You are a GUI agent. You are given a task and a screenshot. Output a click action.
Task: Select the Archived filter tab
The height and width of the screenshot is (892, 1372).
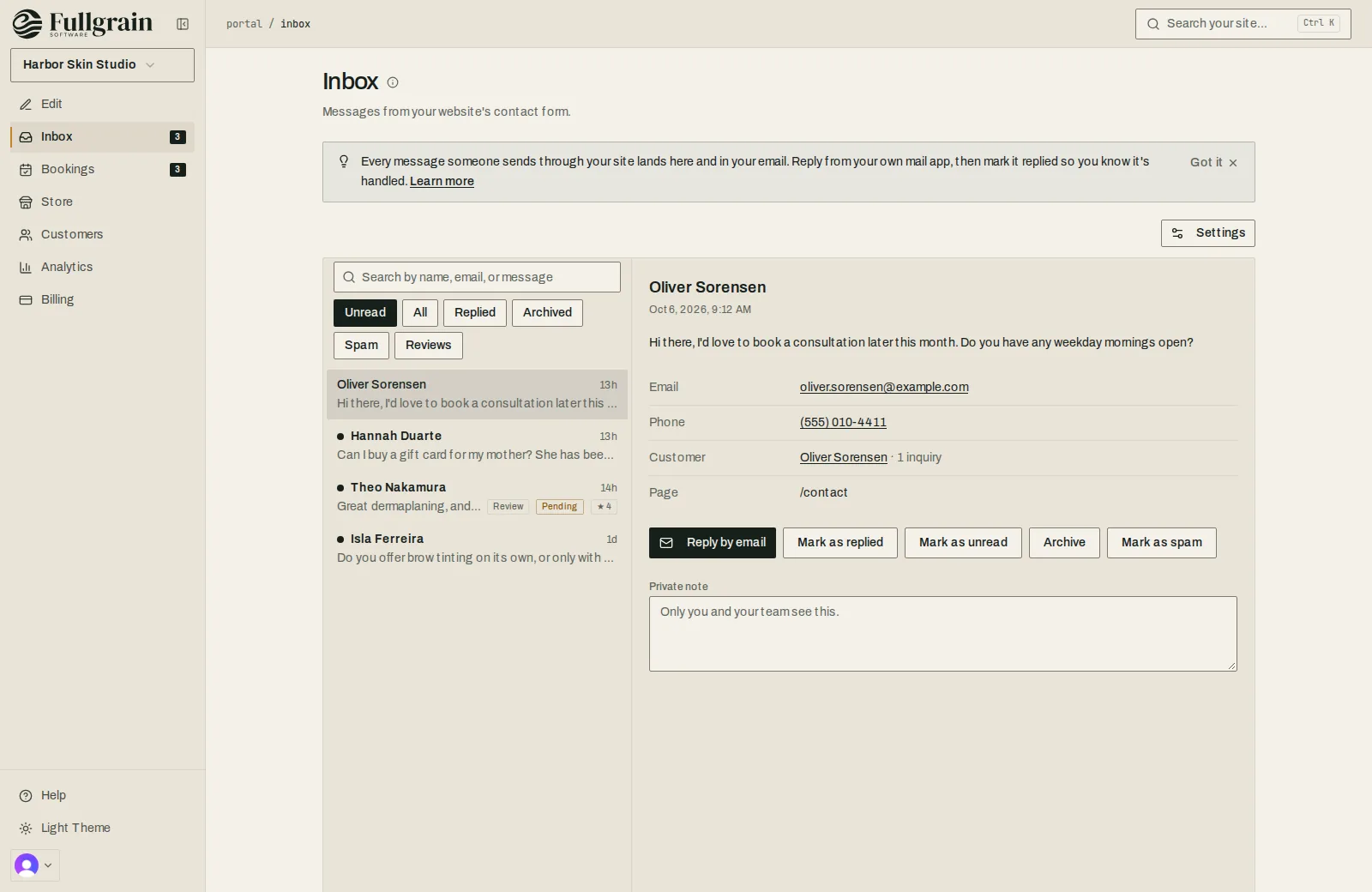pyautogui.click(x=547, y=313)
